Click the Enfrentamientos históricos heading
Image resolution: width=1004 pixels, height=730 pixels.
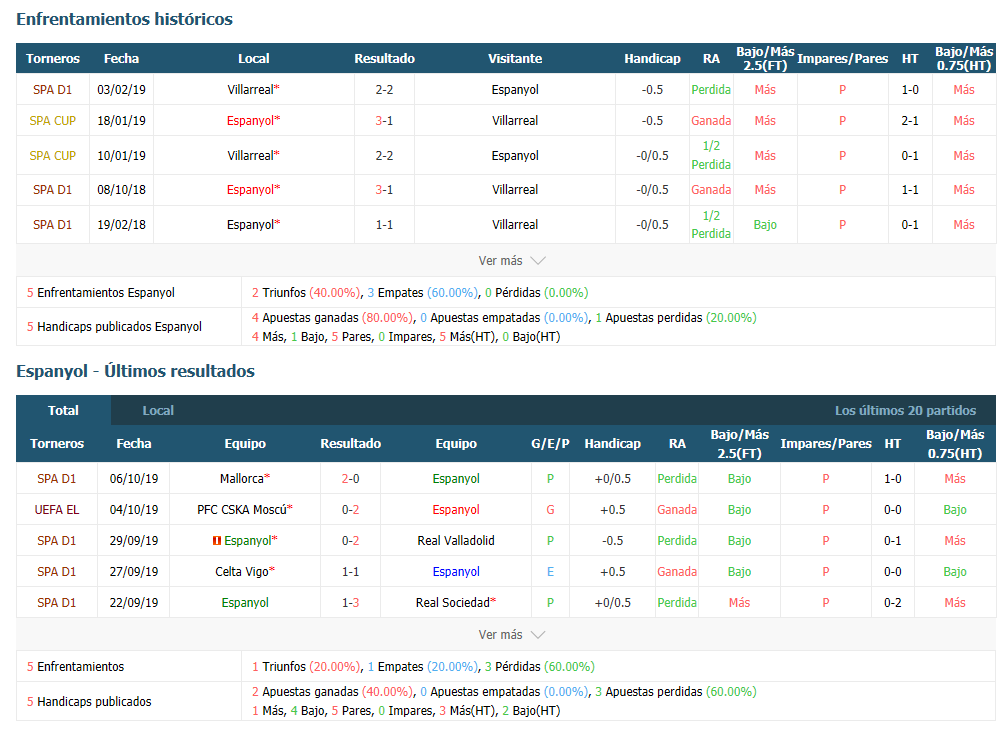tap(124, 19)
